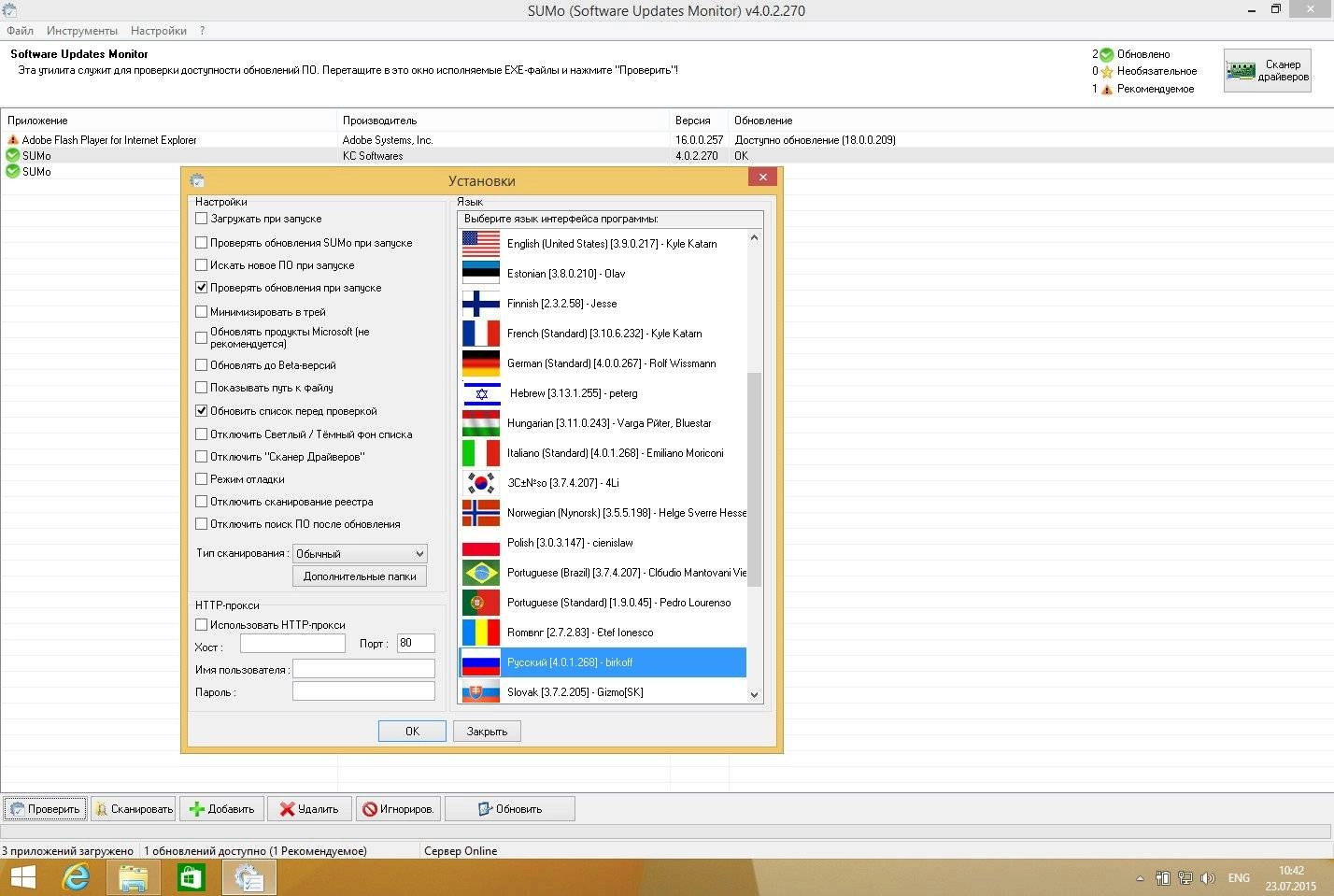Select the Finnish flag icon
This screenshot has height=896, width=1334.
pyautogui.click(x=481, y=303)
